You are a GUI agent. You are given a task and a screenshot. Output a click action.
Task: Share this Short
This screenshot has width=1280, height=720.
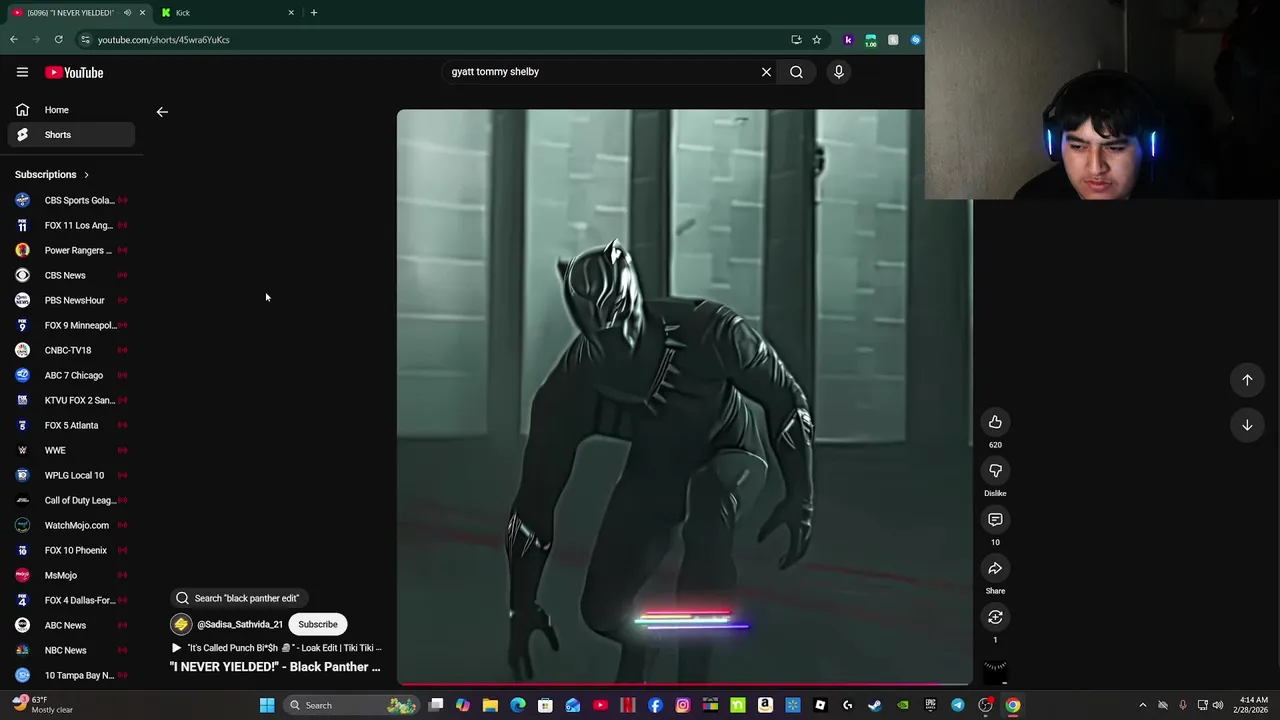pyautogui.click(x=995, y=569)
